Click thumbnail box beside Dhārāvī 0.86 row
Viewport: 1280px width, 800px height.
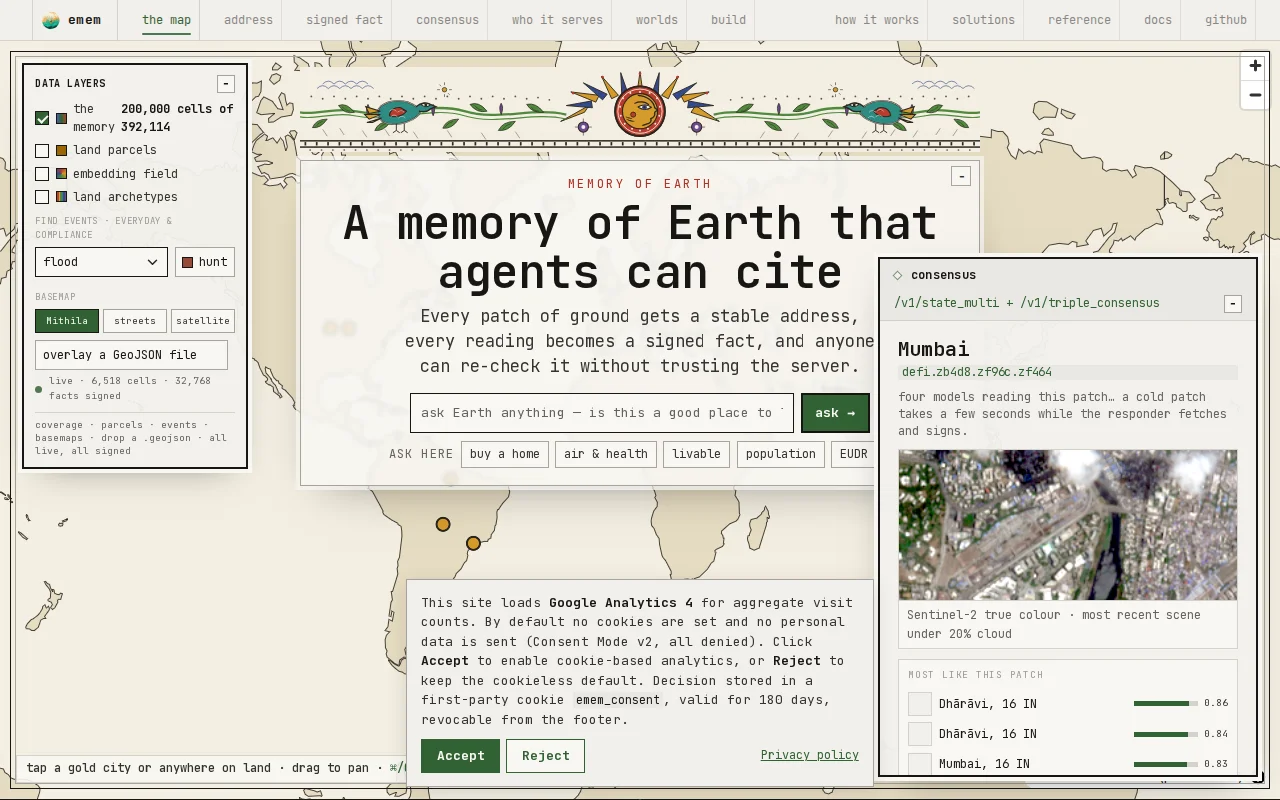920,704
